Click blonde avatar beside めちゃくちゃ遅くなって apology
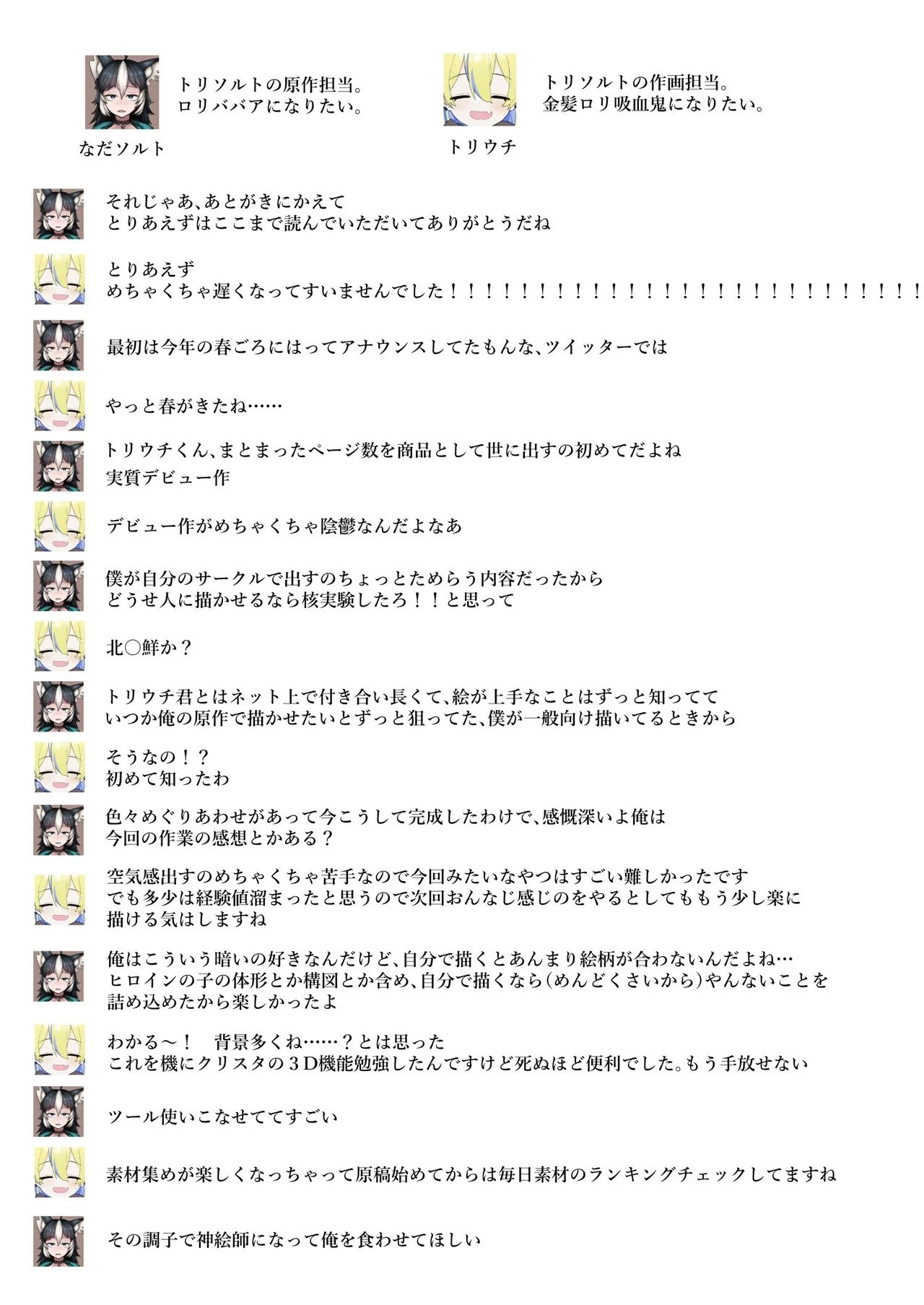 click(x=59, y=279)
